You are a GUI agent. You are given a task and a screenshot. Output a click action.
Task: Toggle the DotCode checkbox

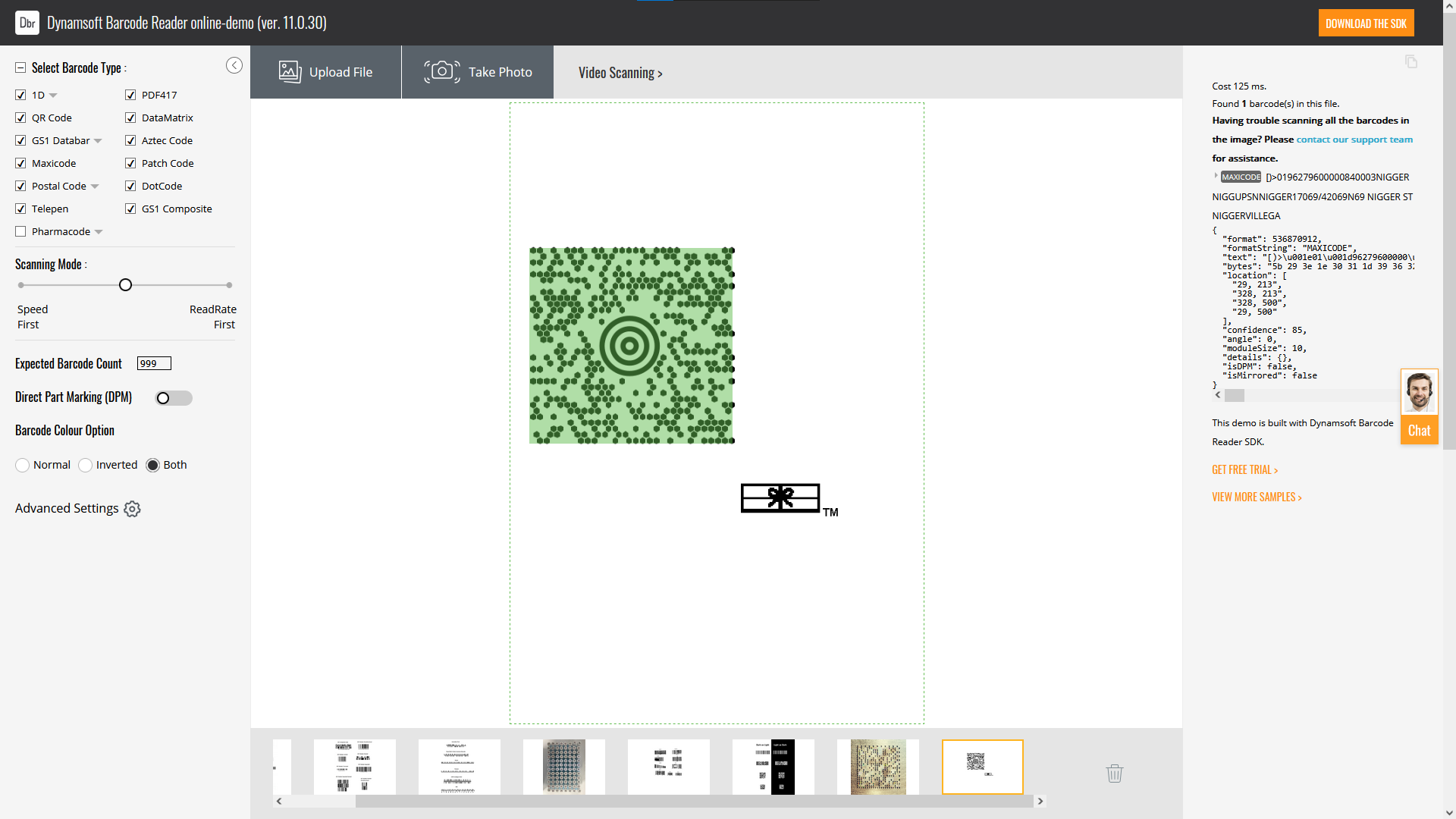tap(130, 186)
